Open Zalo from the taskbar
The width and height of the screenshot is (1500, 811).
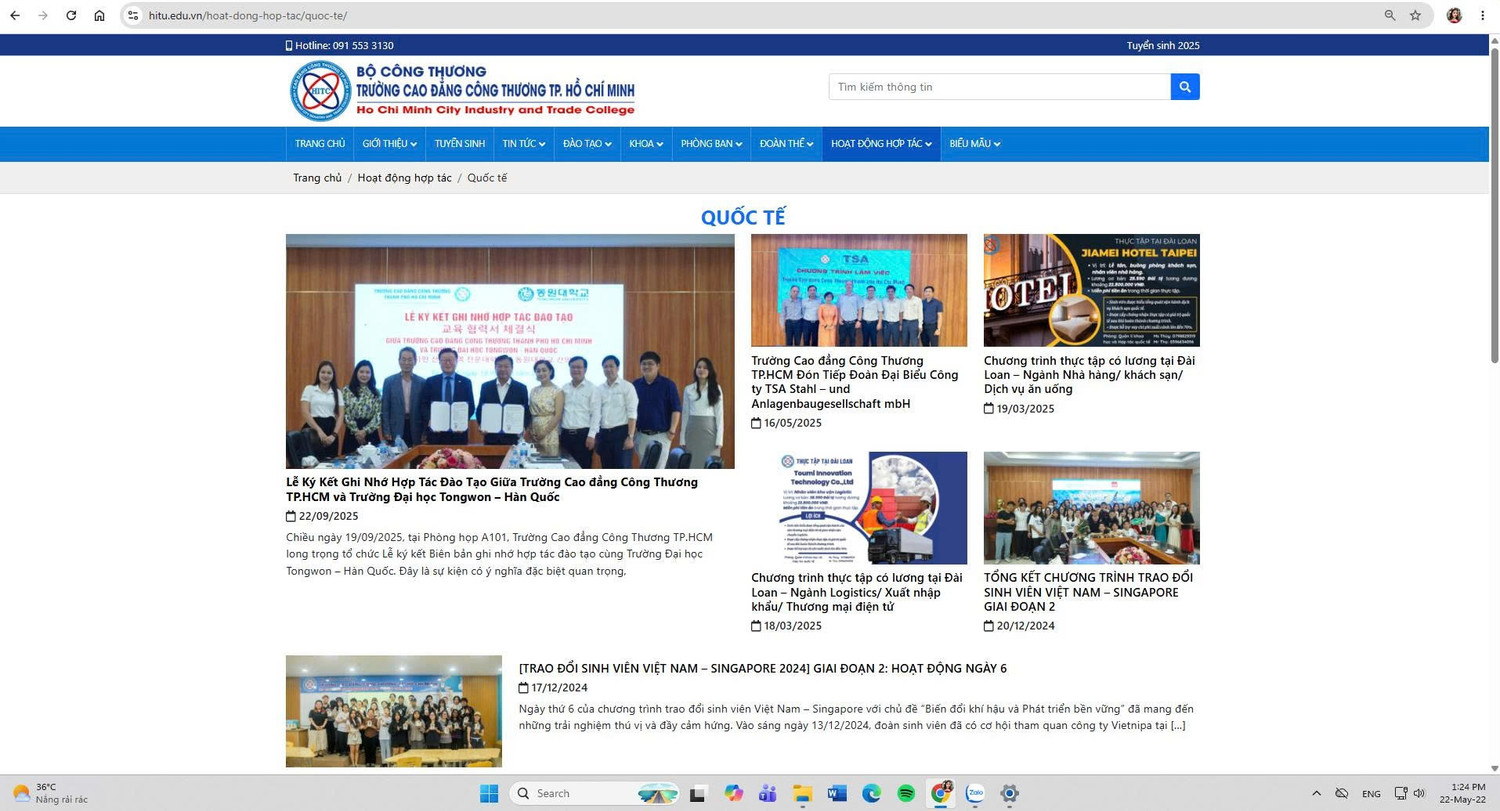[975, 793]
